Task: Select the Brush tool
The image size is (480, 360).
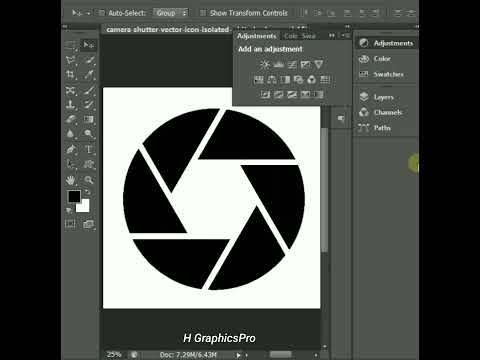Action: [x=89, y=91]
